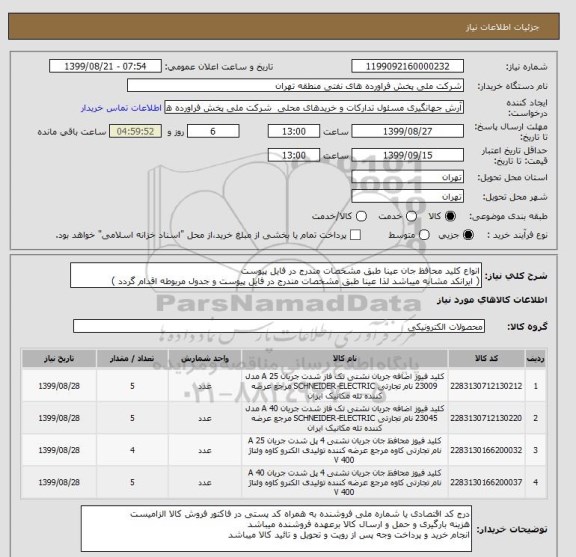The height and width of the screenshot is (557, 576).
Task: Click the need date in row 4
Action: pos(59,482)
